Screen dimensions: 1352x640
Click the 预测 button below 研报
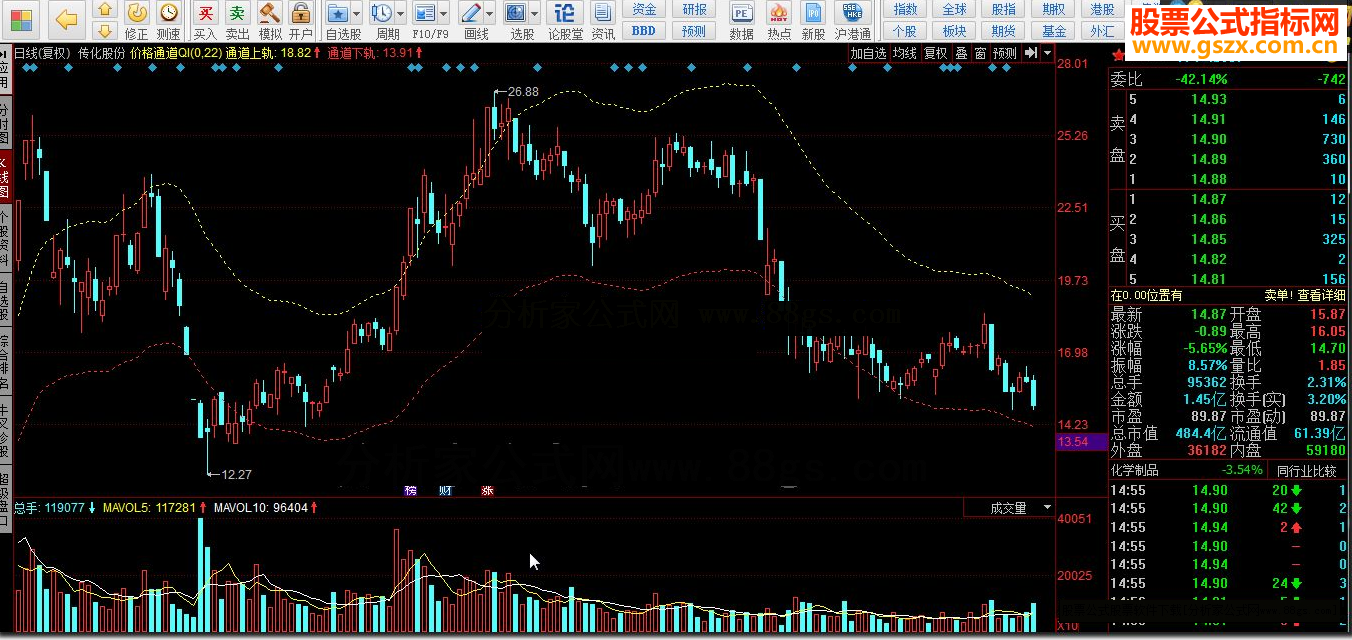(x=694, y=30)
